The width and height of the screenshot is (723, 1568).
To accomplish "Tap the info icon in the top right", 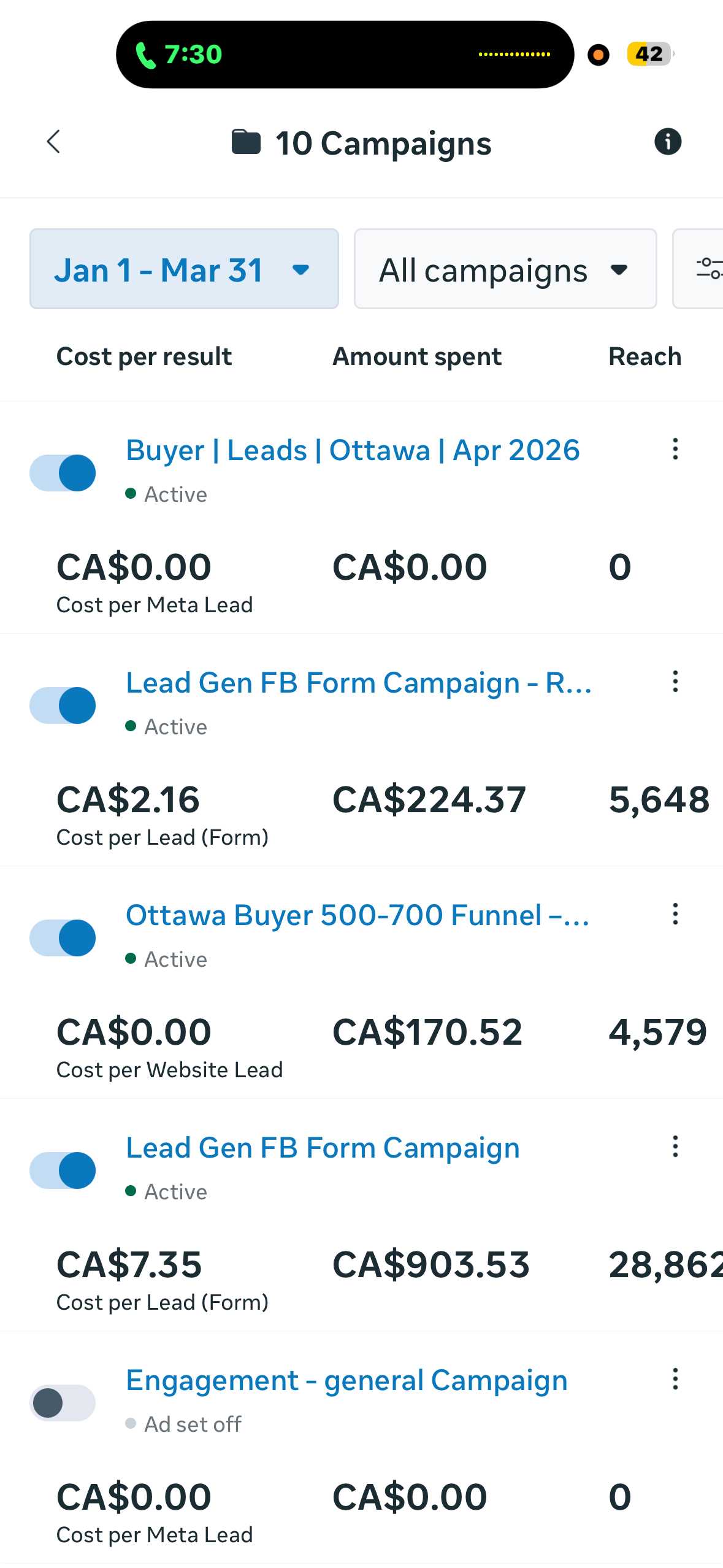I will (x=668, y=141).
